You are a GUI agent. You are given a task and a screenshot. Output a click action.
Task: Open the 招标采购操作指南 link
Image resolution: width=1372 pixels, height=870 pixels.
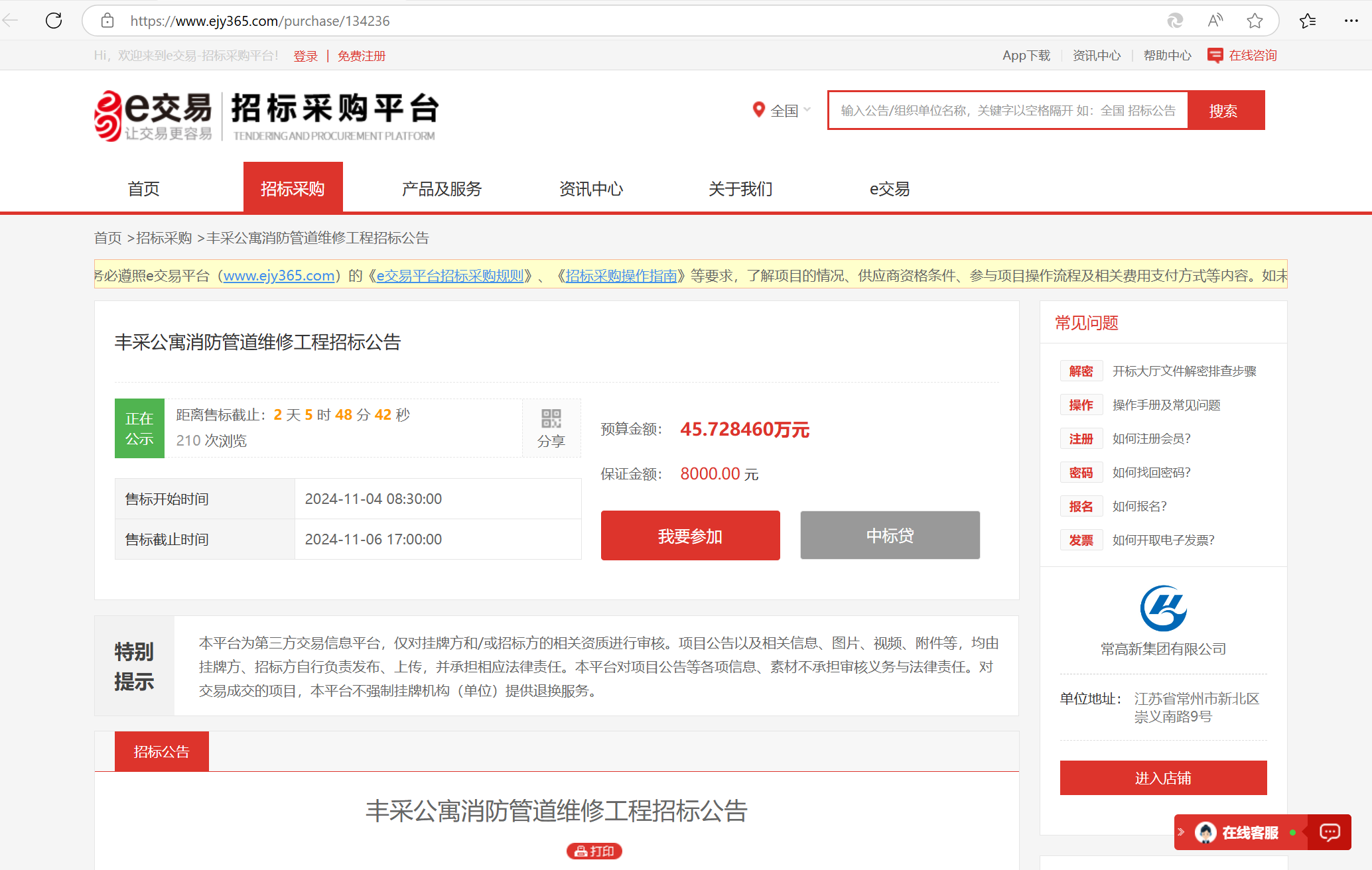(621, 275)
